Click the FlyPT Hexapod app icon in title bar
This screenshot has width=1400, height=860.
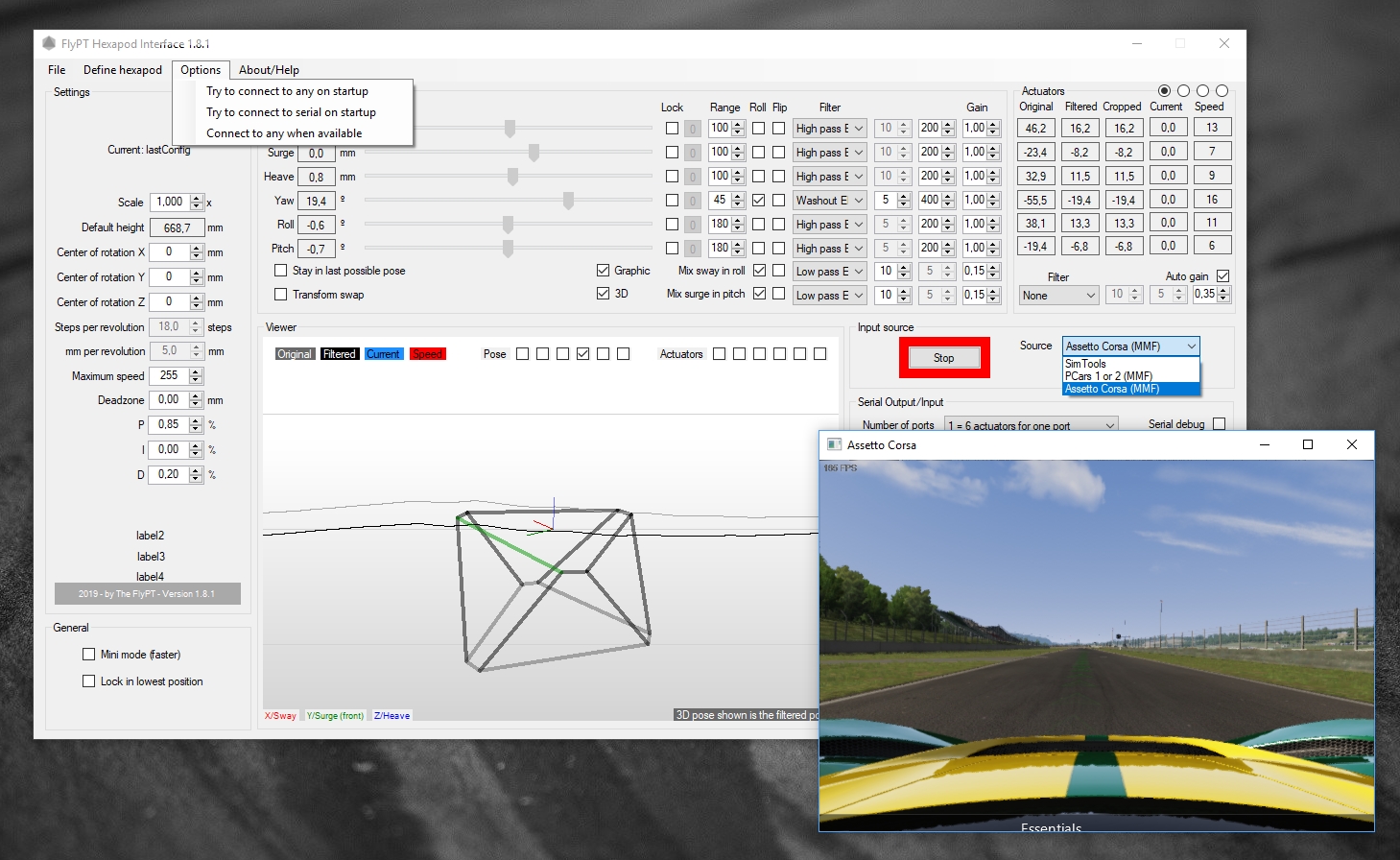49,43
